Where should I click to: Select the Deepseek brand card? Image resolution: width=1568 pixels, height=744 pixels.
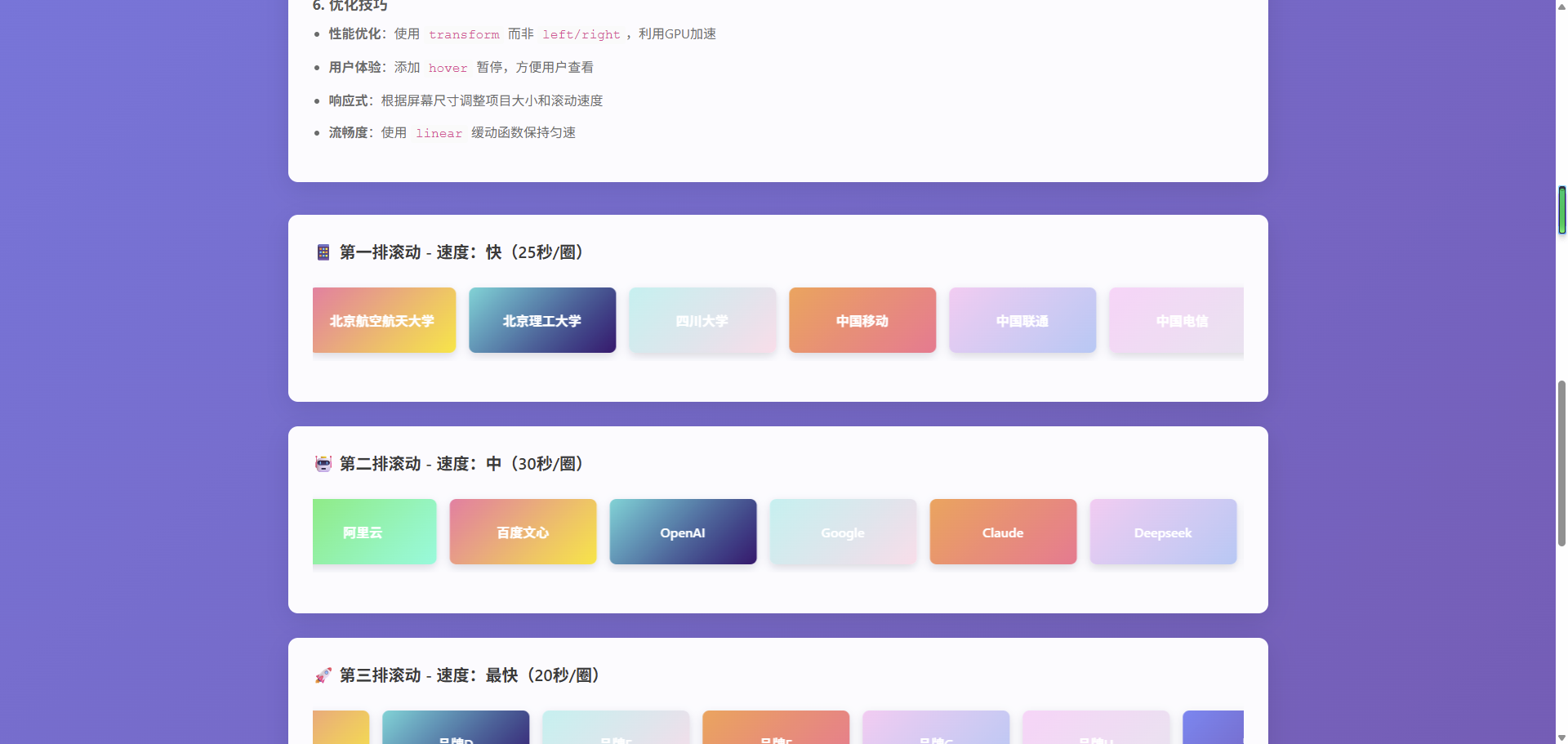[x=1162, y=532]
